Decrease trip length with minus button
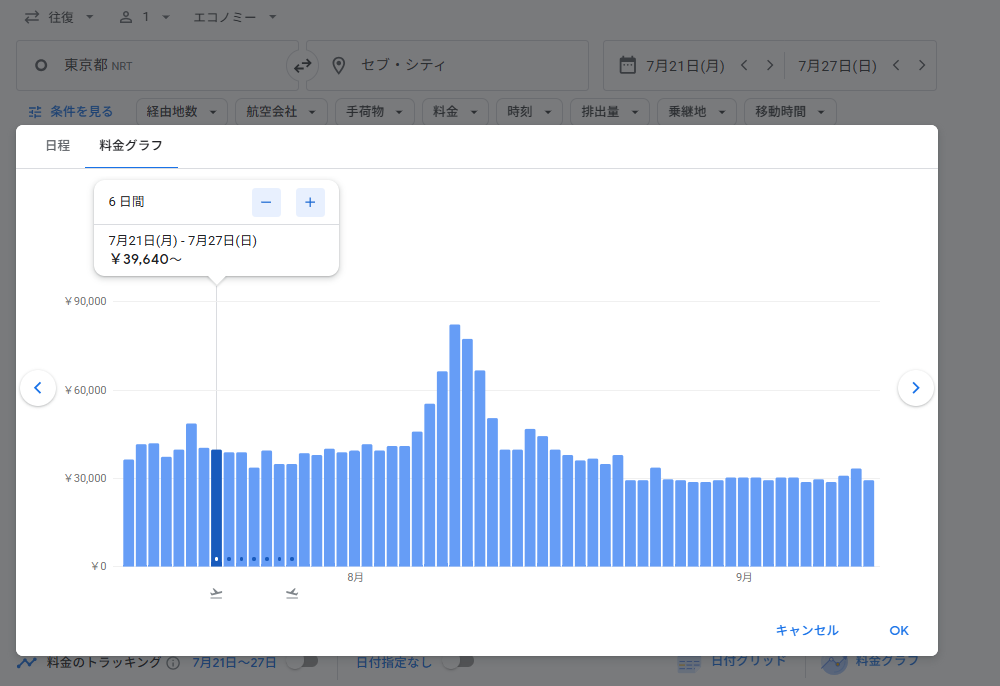The width and height of the screenshot is (1000, 686). pos(267,203)
